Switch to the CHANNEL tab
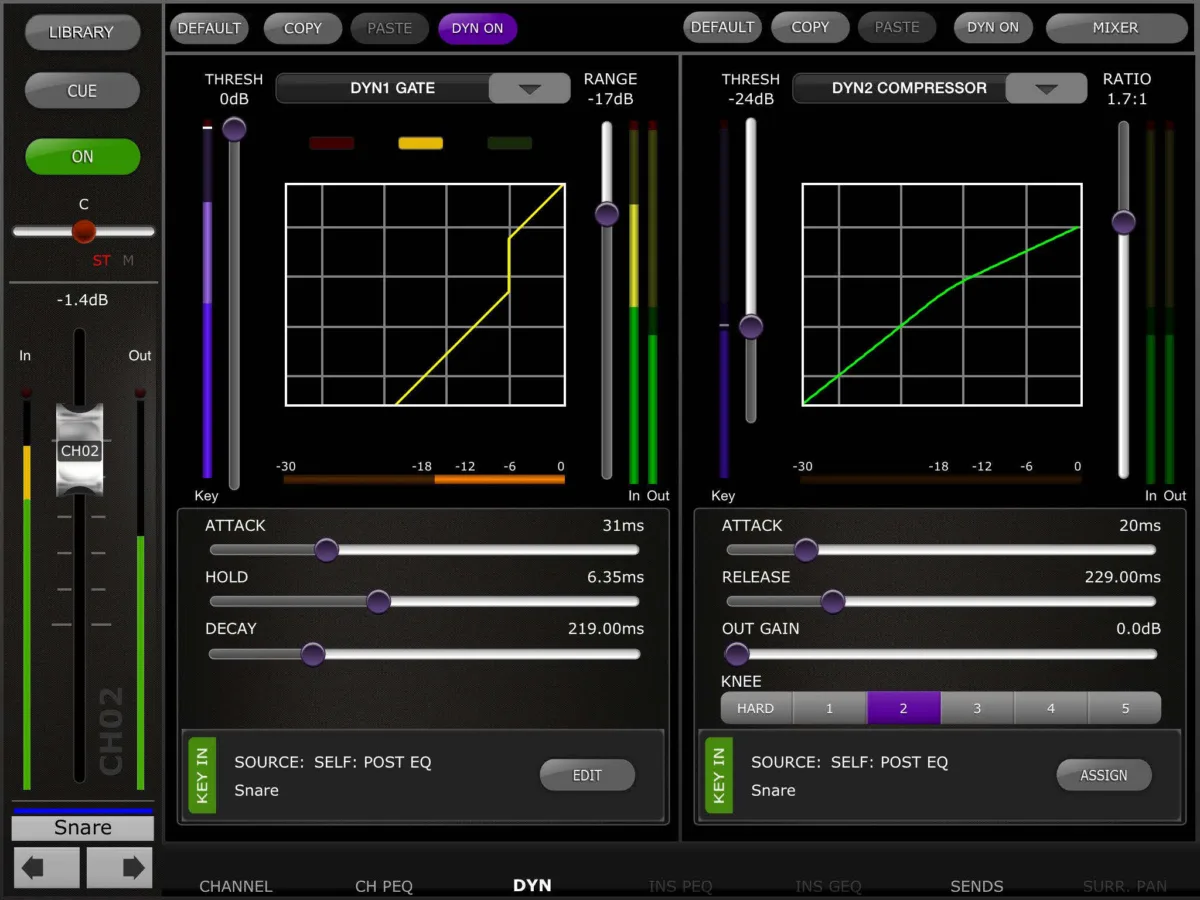The height and width of the screenshot is (900, 1200). 235,886
